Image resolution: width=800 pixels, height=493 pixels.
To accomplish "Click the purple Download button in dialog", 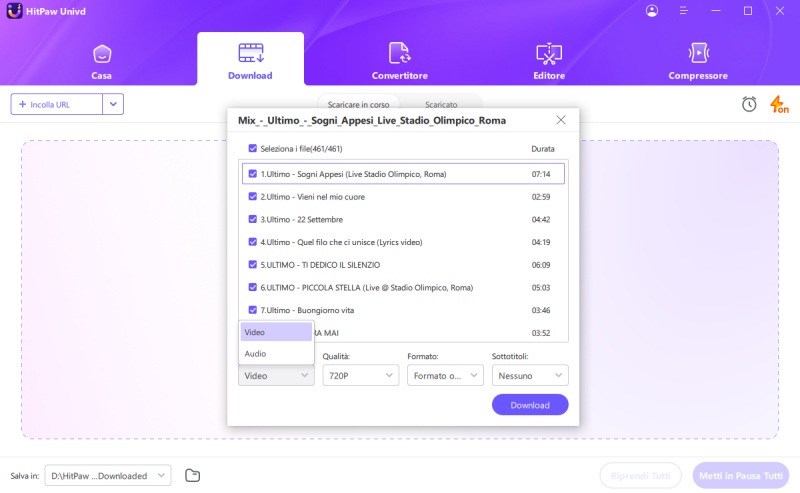I will [530, 405].
